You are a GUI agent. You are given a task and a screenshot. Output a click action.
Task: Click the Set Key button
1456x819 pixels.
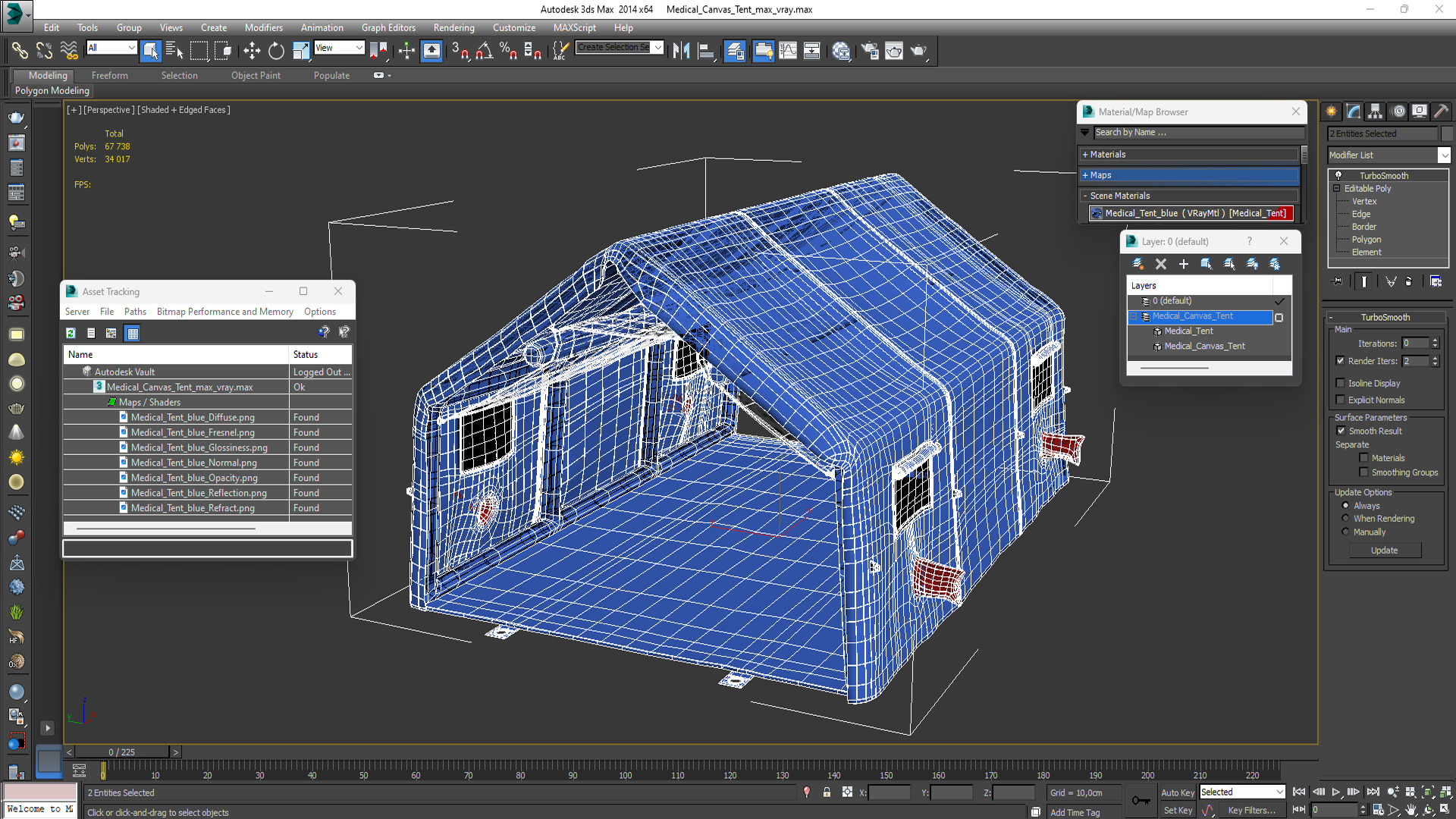tap(1178, 810)
